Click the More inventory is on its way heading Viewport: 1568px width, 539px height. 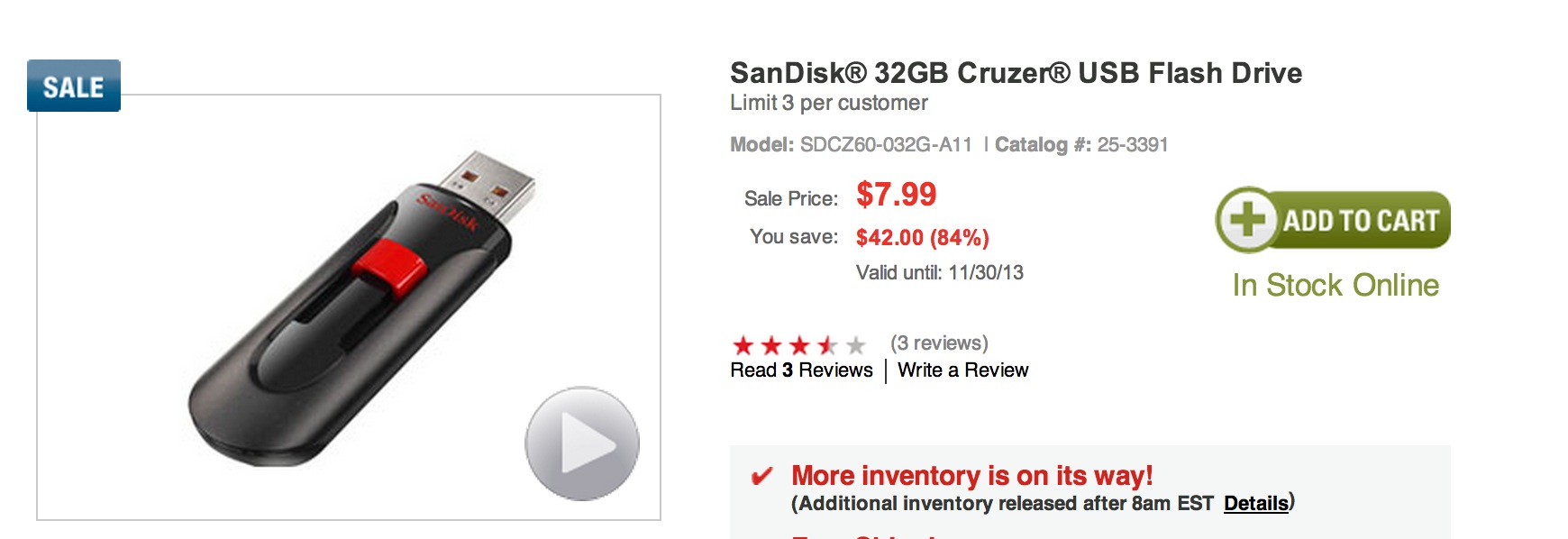coord(971,475)
